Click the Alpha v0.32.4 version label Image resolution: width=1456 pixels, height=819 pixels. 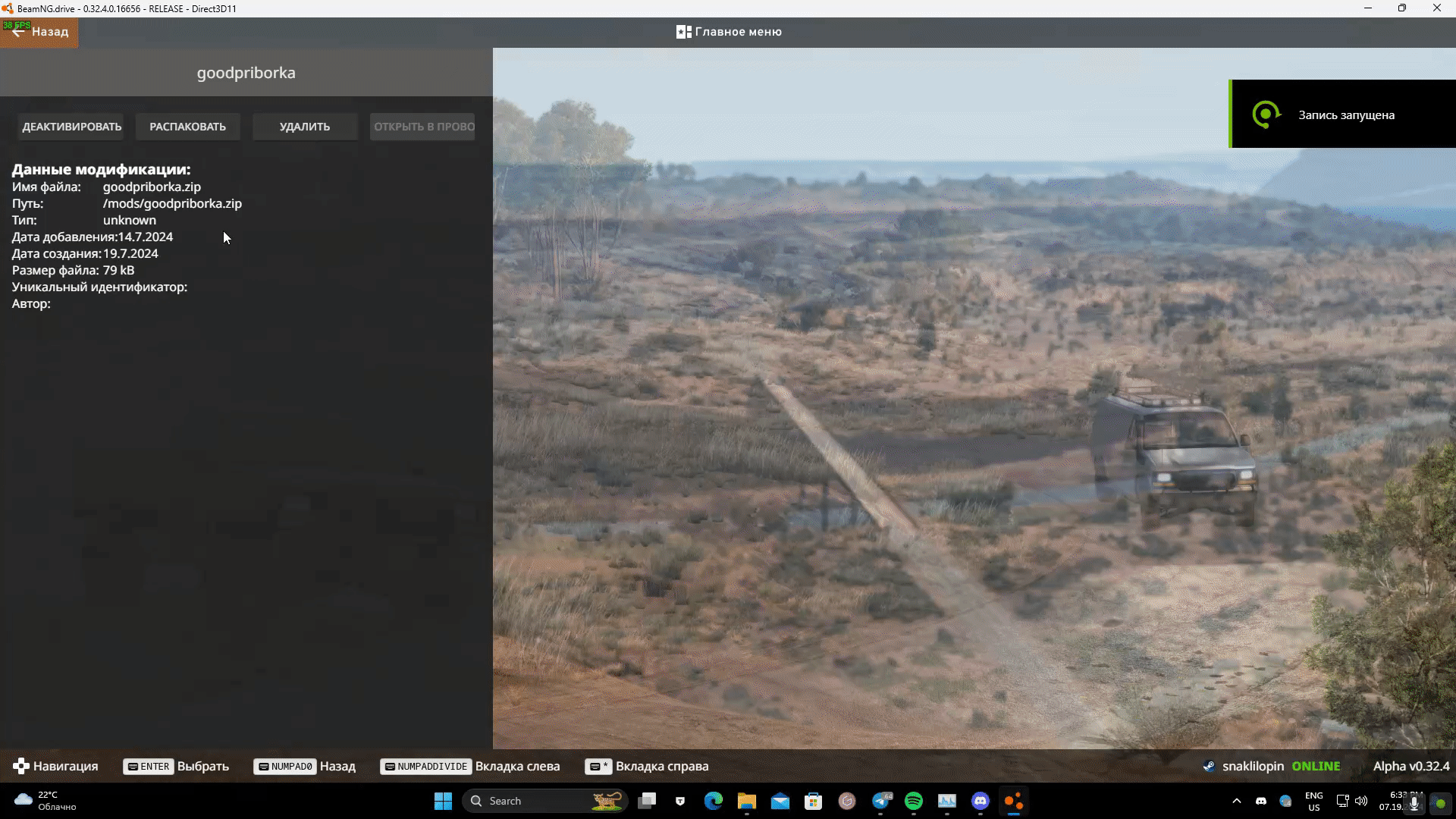point(1411,766)
